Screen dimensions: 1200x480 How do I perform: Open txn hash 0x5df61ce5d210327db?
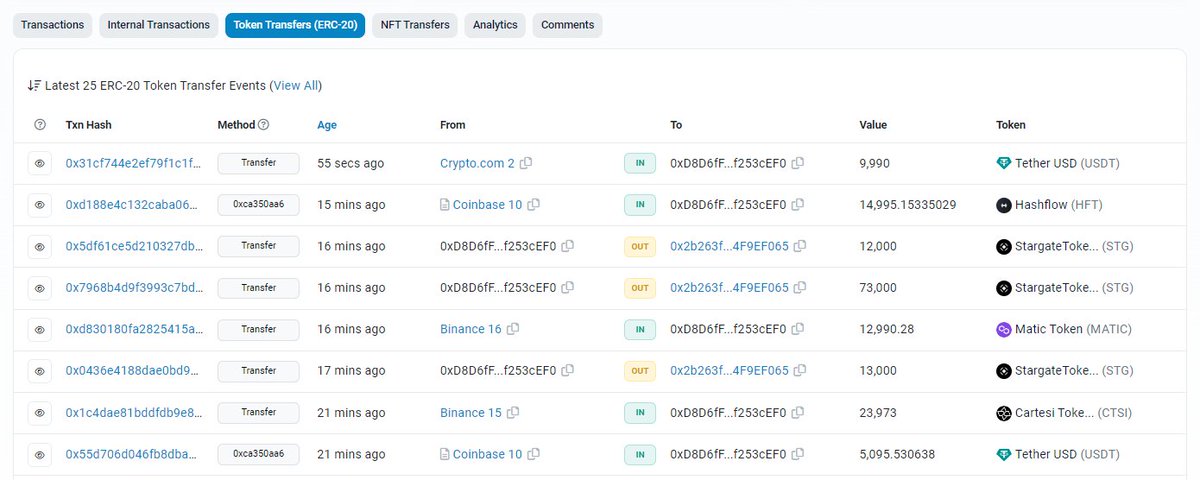134,246
